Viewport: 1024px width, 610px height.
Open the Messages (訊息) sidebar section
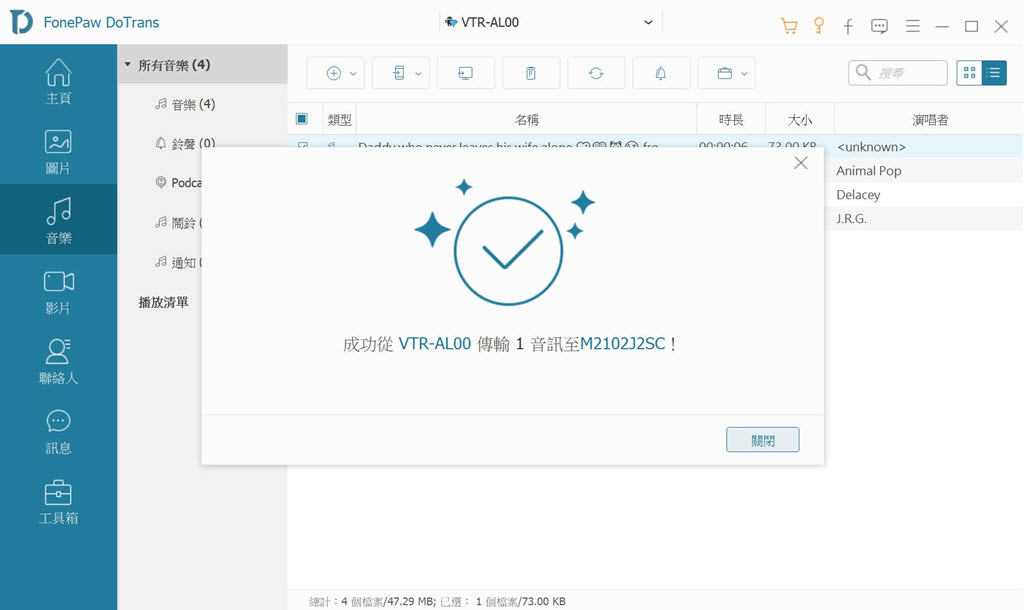58,432
